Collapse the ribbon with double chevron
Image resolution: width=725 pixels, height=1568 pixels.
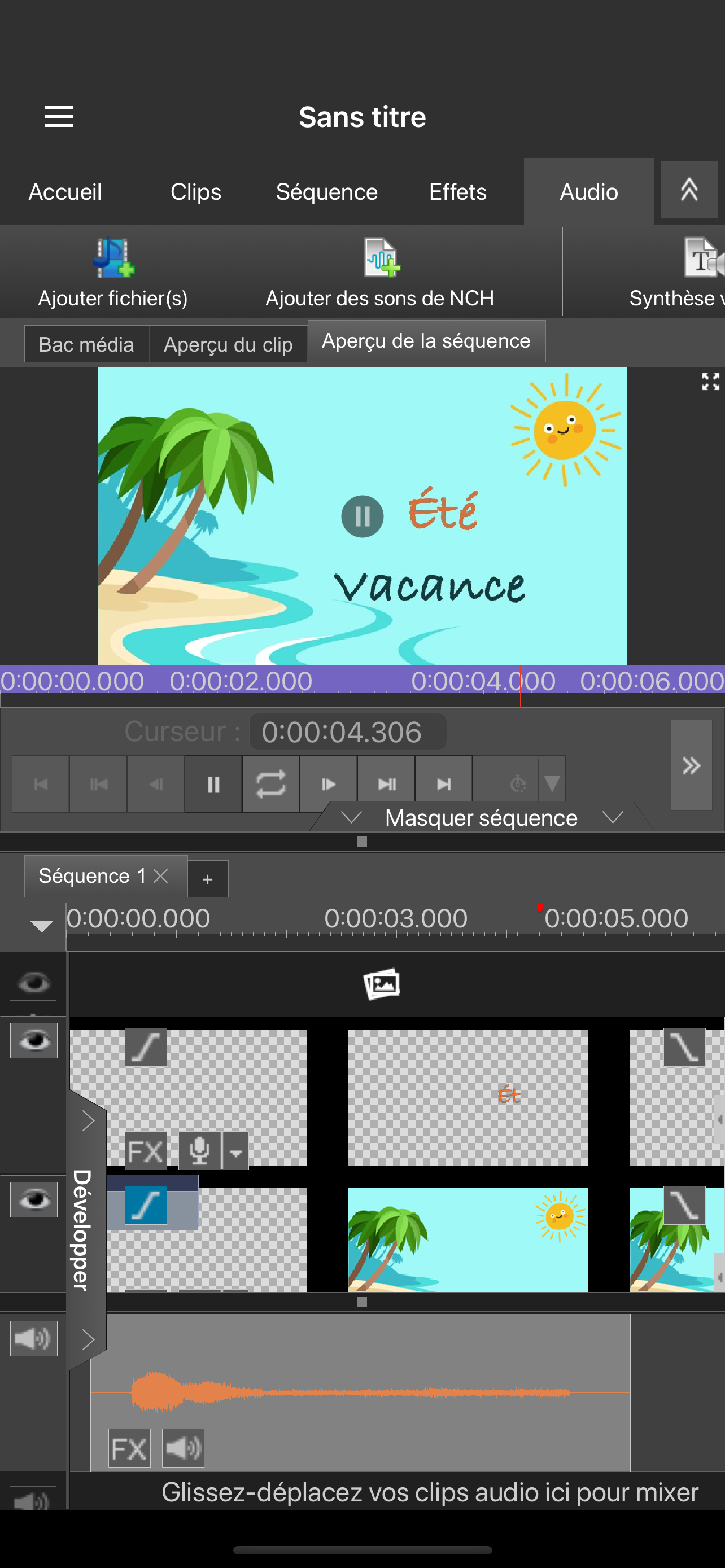click(x=689, y=190)
